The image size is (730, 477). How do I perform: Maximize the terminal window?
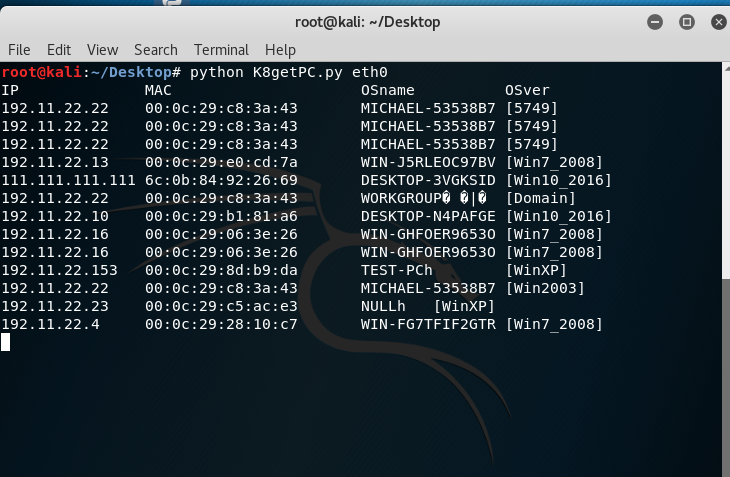coord(686,21)
